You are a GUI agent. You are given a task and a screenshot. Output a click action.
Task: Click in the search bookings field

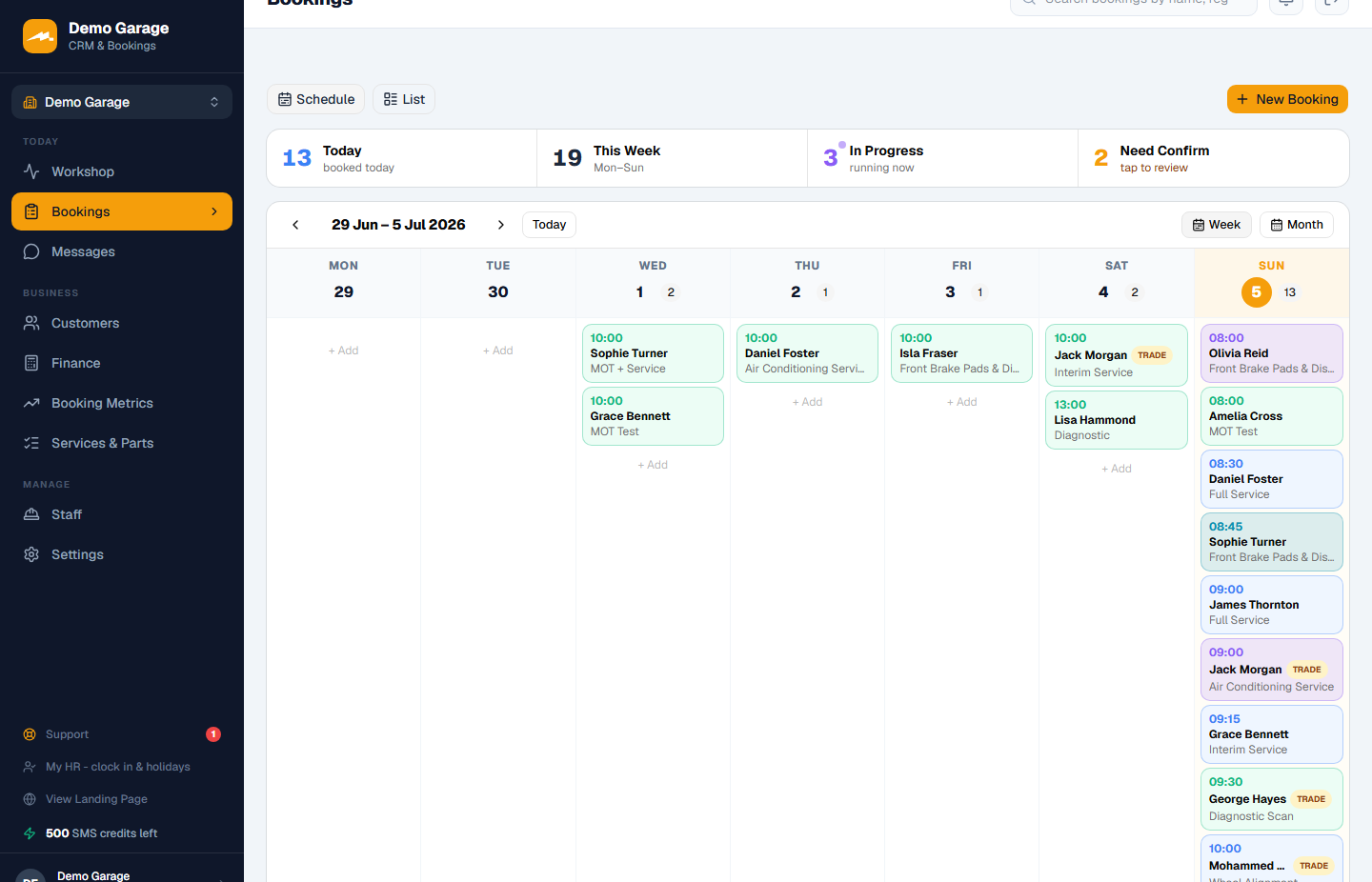click(1134, 4)
